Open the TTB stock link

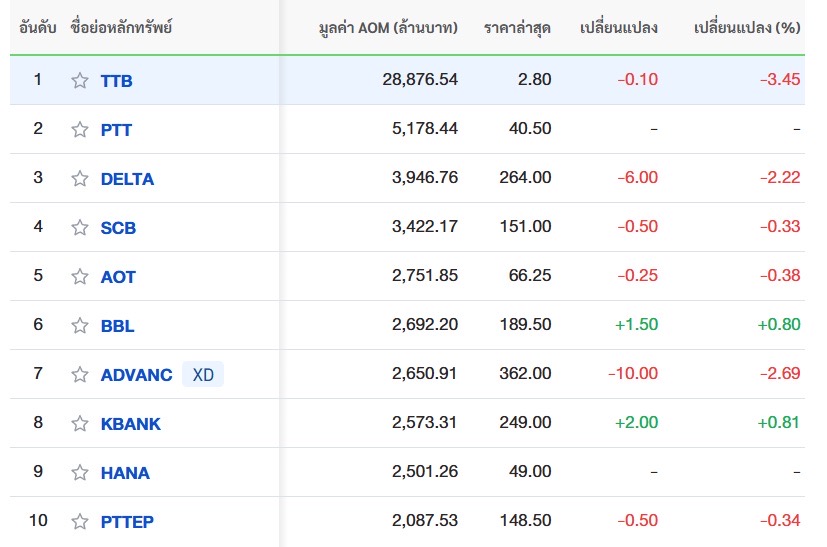point(117,81)
